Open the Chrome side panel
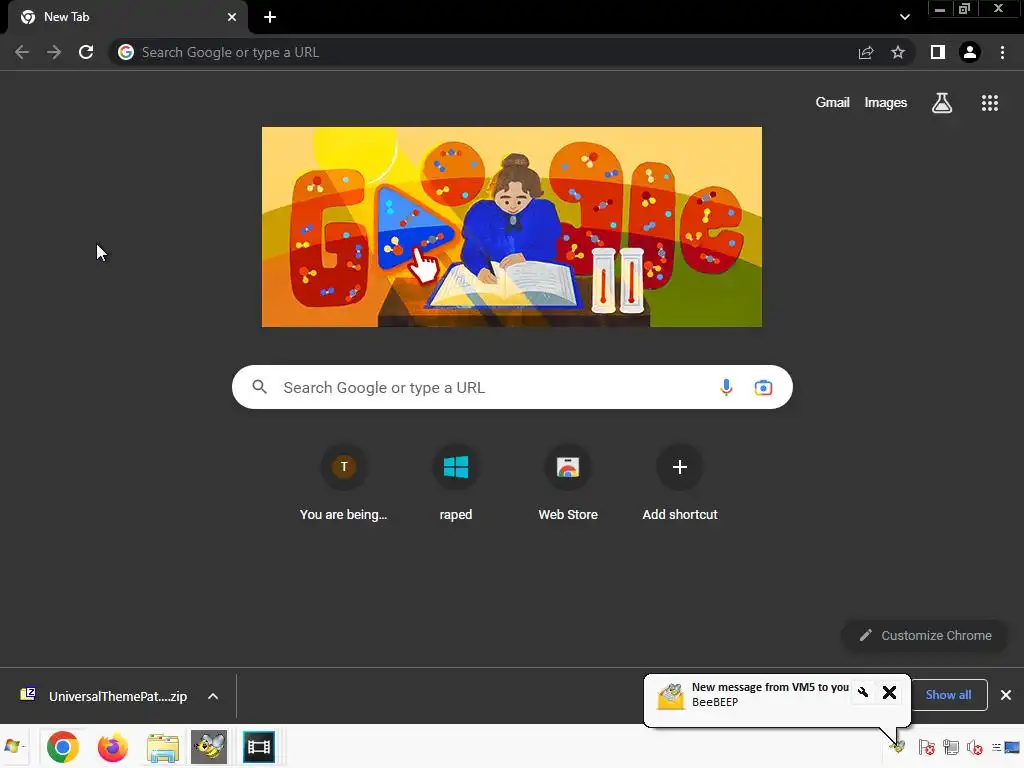Viewport: 1024px width, 768px height. tap(938, 52)
